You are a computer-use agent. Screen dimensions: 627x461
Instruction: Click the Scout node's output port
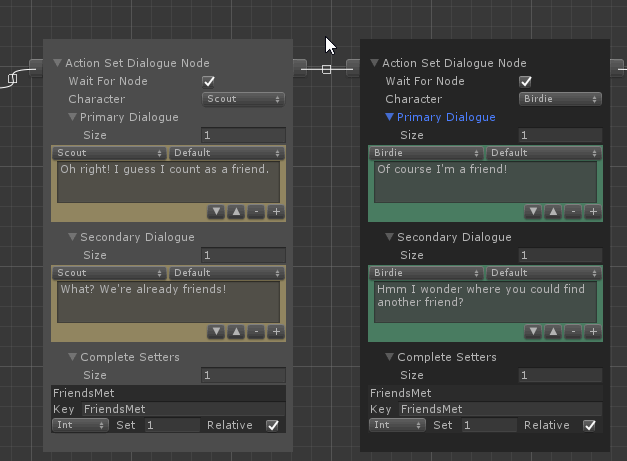click(x=300, y=68)
